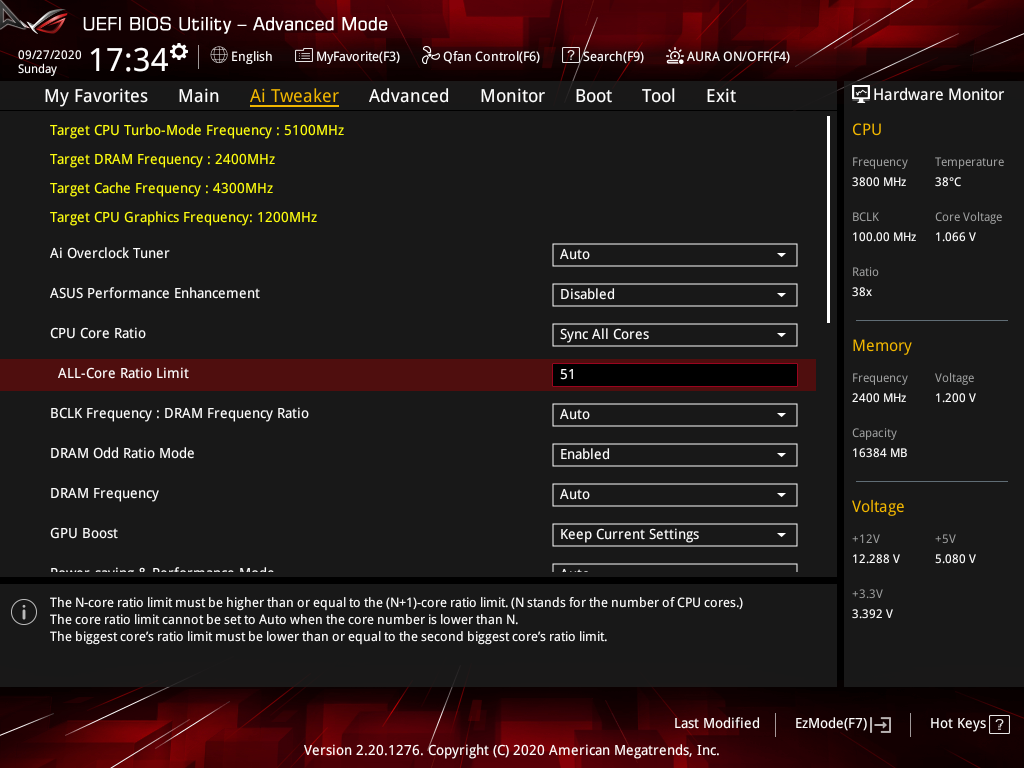Image resolution: width=1024 pixels, height=768 pixels.
Task: Expand BCLK Frequency : DRAM Frequency Ratio dropdown
Action: [675, 415]
